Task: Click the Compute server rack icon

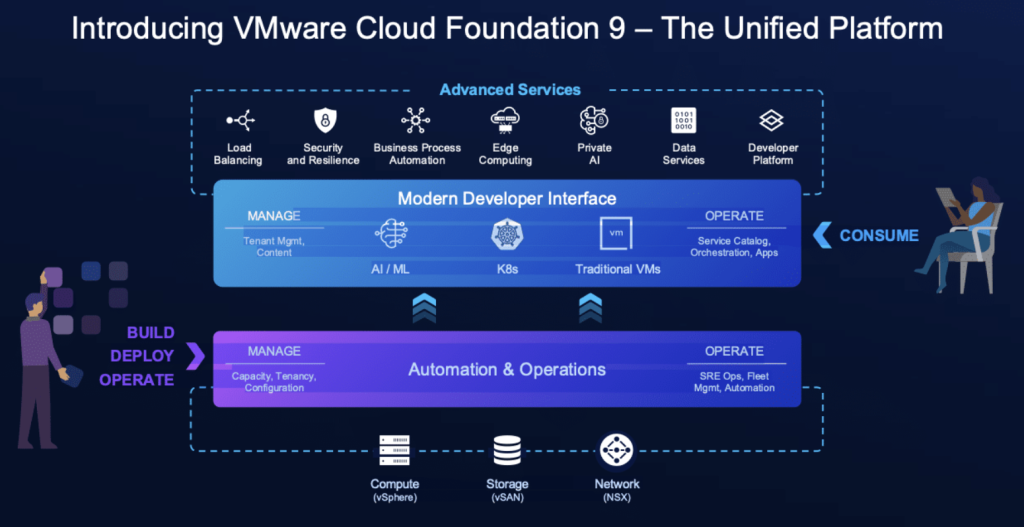Action: (394, 451)
